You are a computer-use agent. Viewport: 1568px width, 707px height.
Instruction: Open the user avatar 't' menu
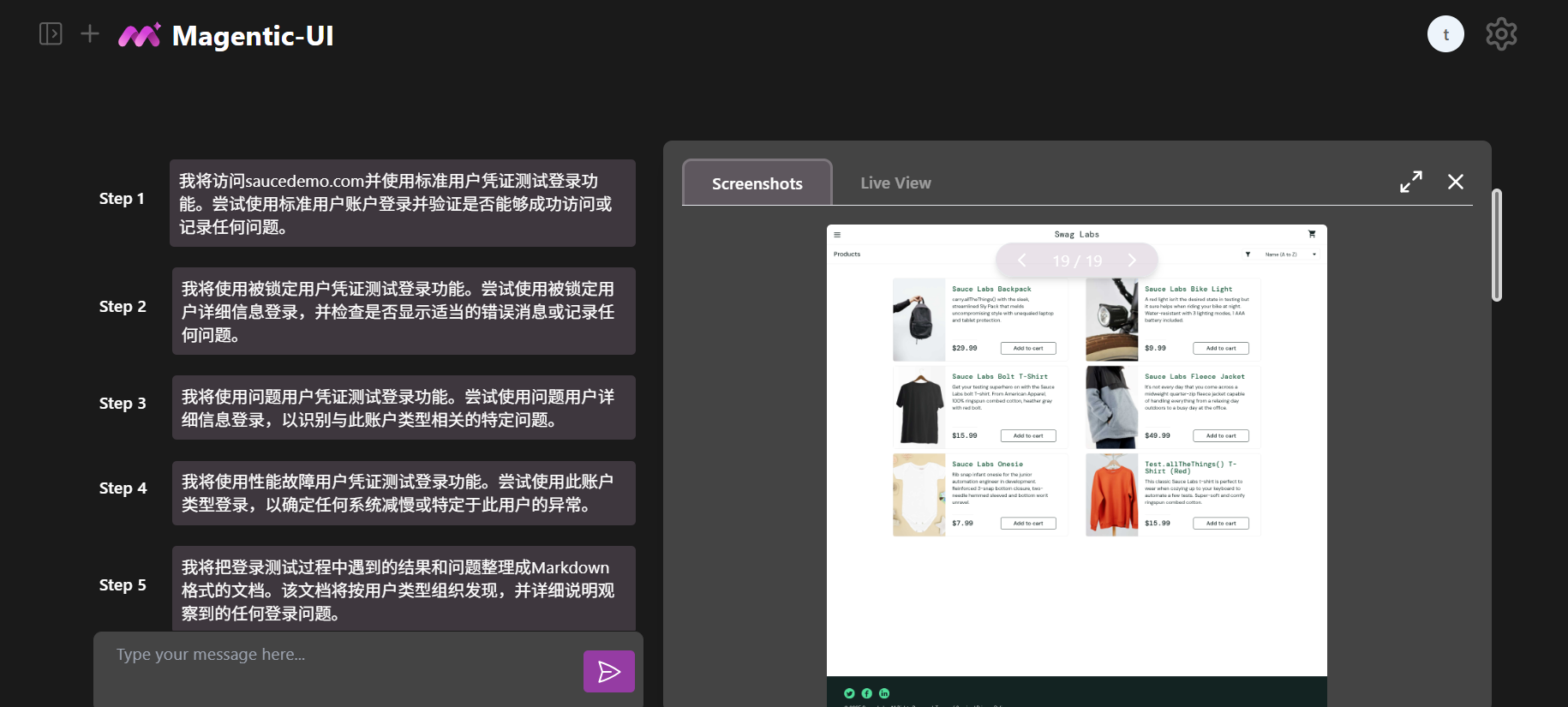[x=1445, y=34]
